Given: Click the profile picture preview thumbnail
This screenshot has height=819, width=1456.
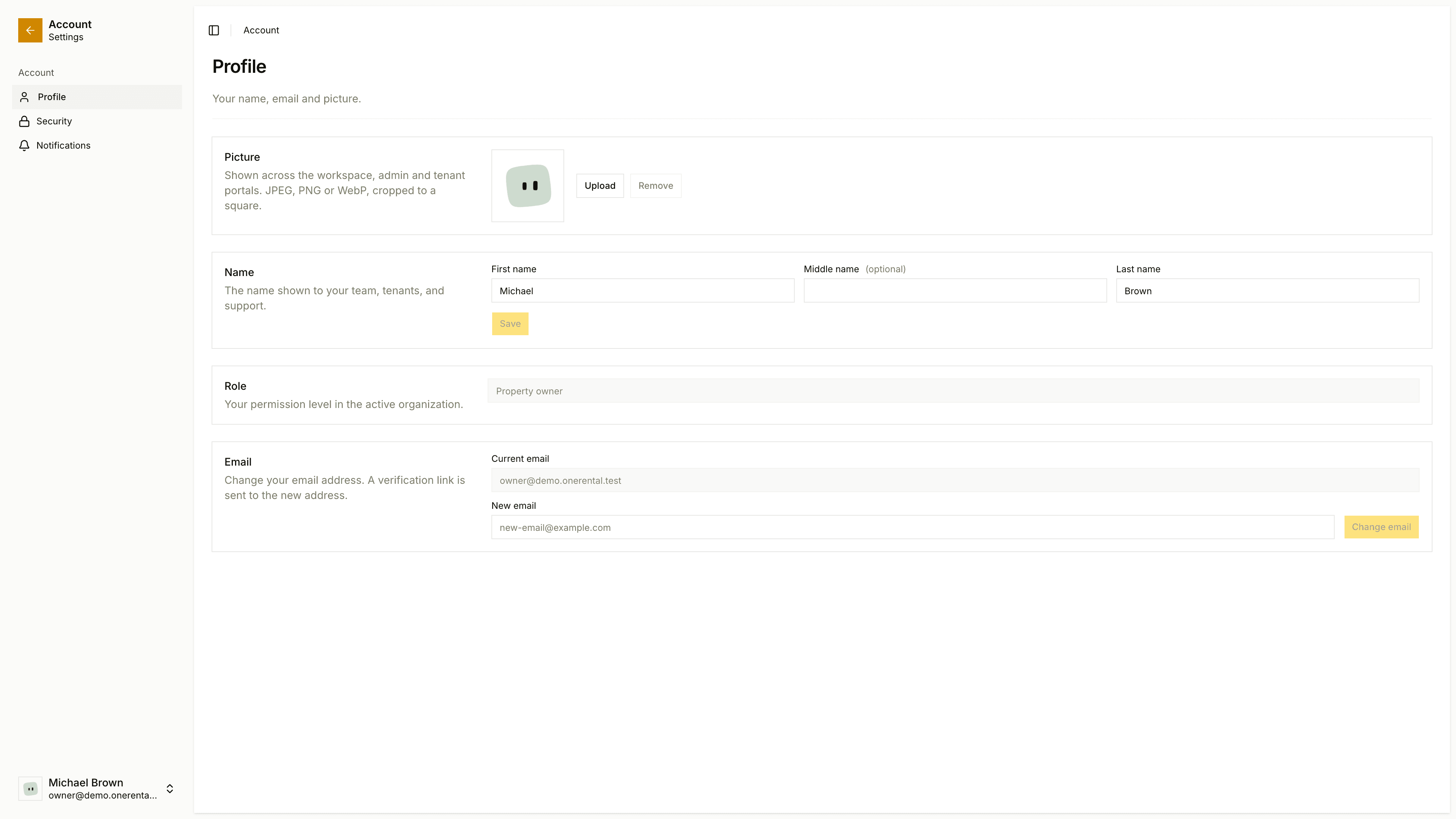Looking at the screenshot, I should 527,186.
